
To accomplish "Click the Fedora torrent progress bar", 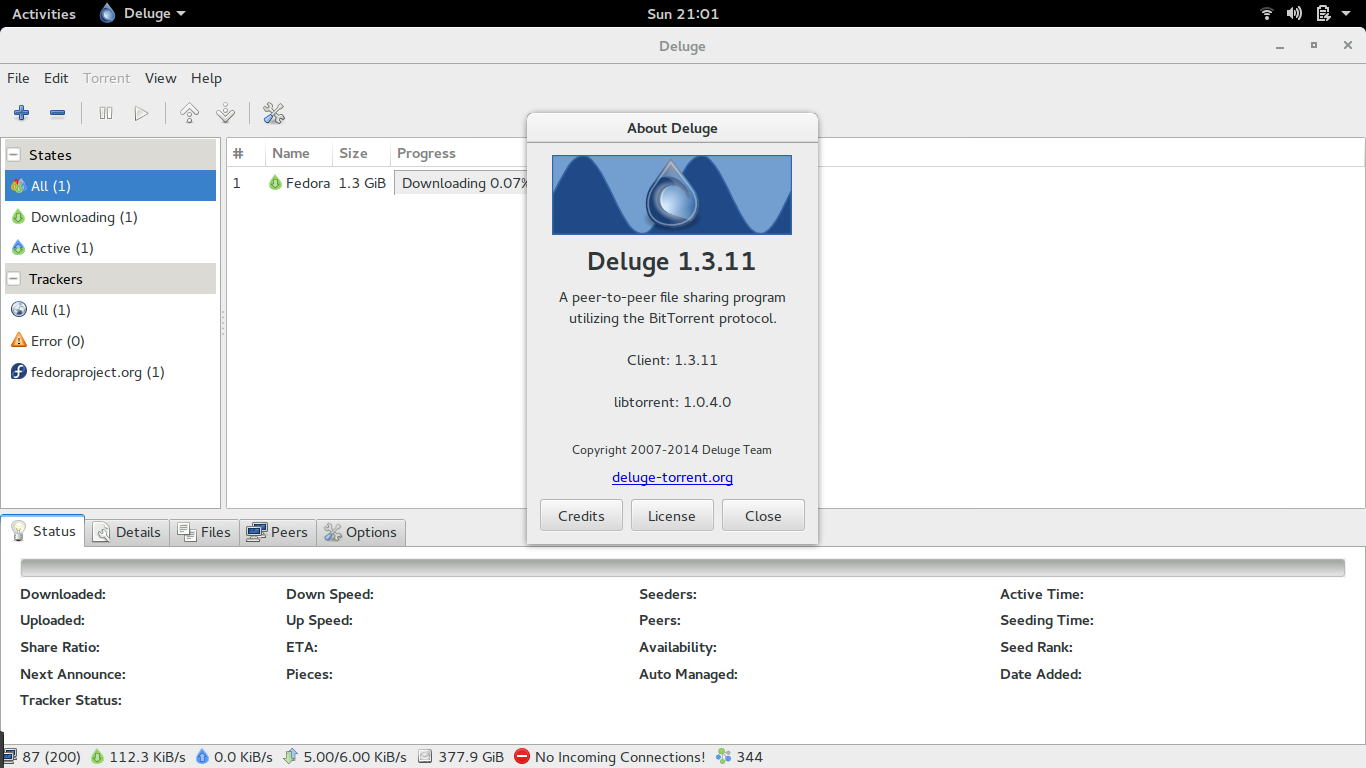I will [x=461, y=183].
